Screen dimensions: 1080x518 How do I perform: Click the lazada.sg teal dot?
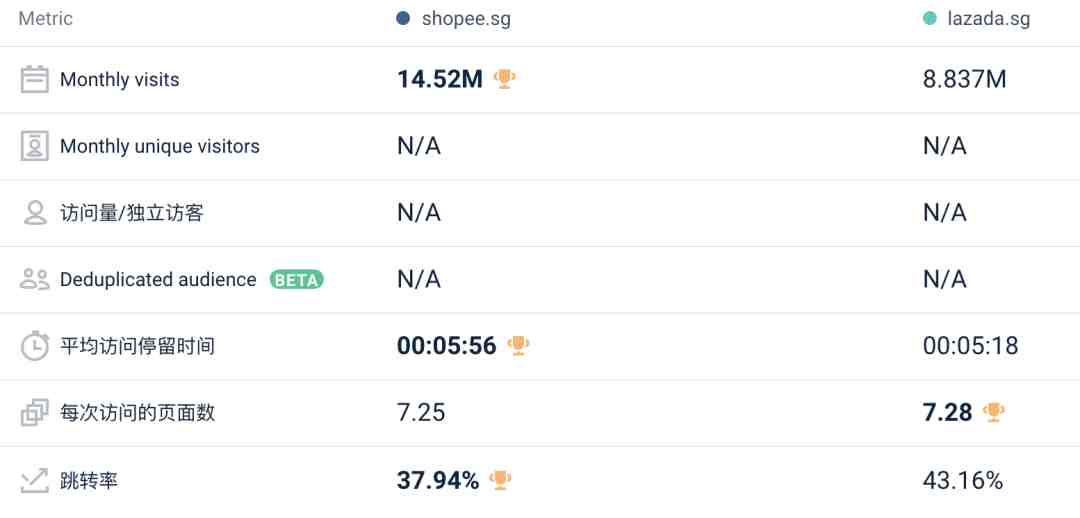pos(930,19)
